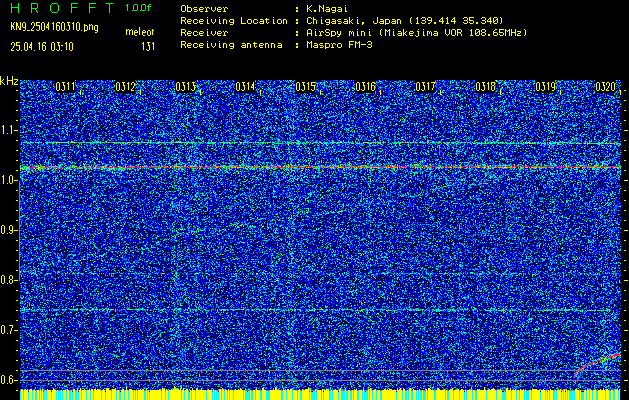
Task: Click the 0319 time marker
Action: click(546, 87)
